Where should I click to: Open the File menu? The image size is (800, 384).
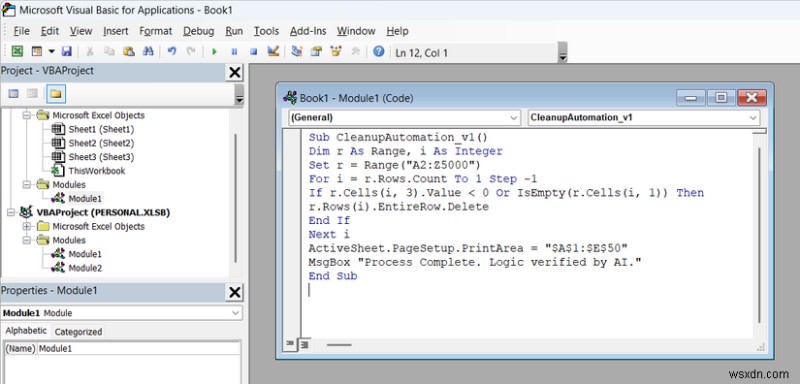(21, 31)
